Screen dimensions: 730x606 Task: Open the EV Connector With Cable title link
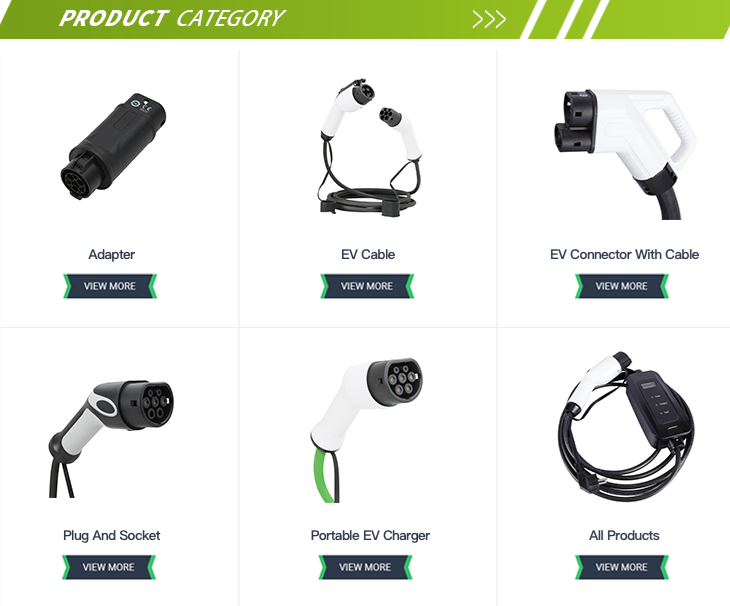[x=624, y=255]
